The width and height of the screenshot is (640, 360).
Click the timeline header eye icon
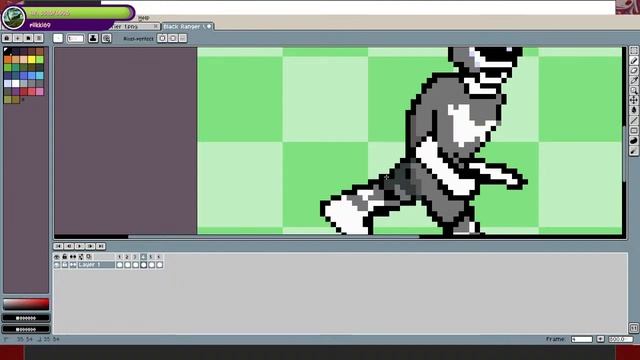57,257
